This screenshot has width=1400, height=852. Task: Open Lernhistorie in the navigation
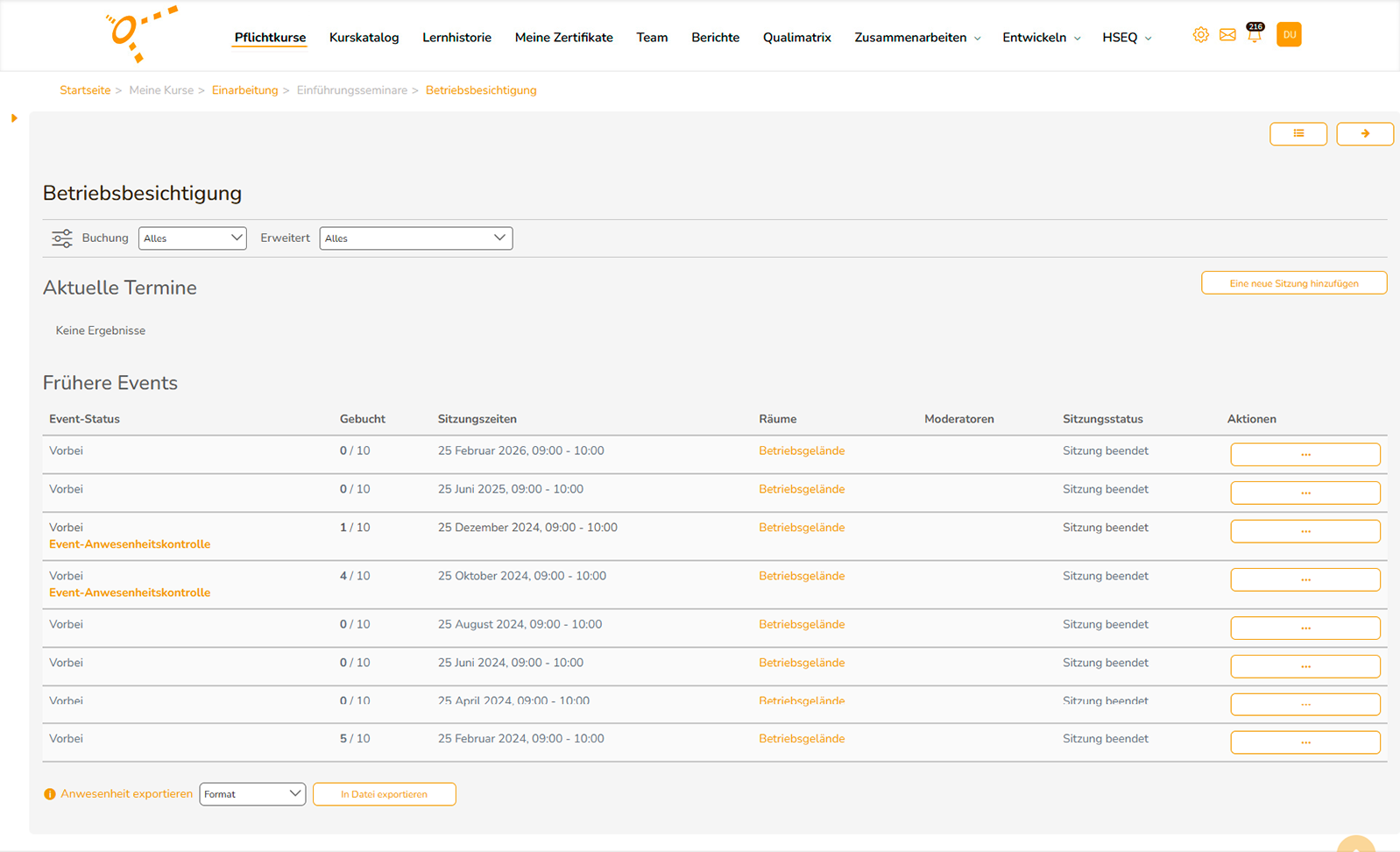[x=456, y=38]
